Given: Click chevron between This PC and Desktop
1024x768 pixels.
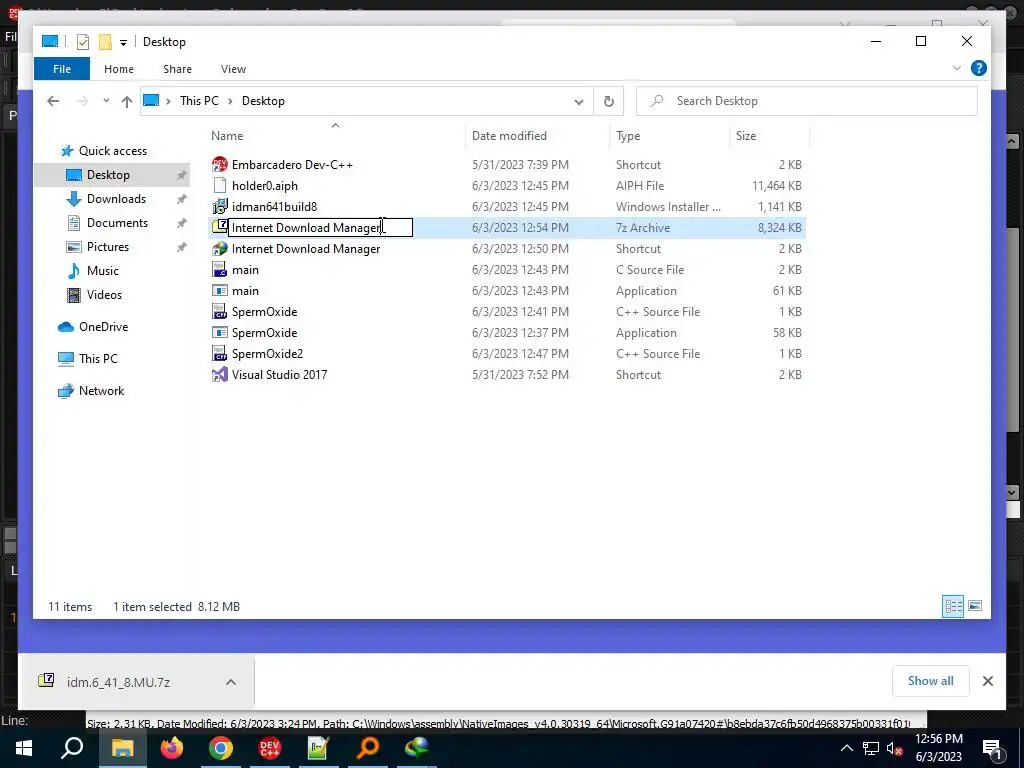Looking at the screenshot, I should coord(230,101).
